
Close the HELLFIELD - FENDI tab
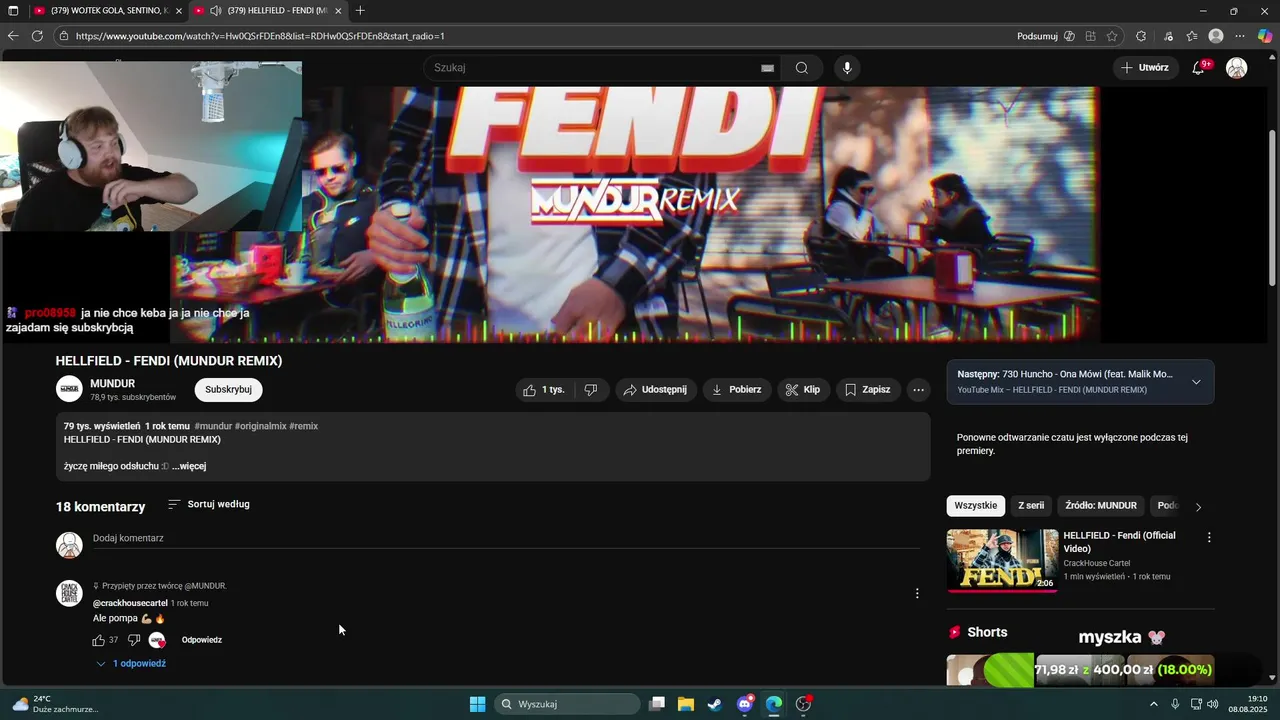click(338, 11)
